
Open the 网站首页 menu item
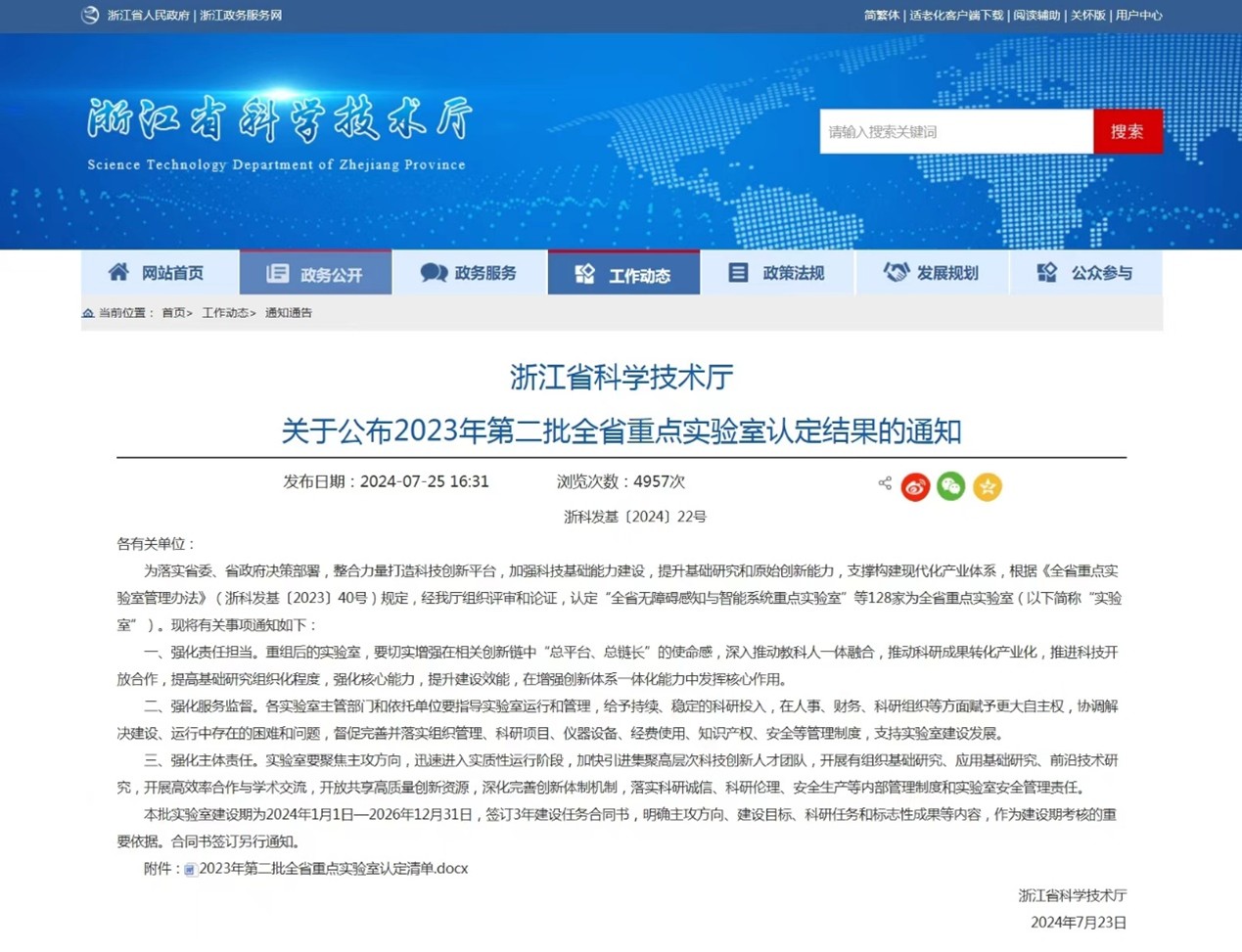click(x=160, y=272)
